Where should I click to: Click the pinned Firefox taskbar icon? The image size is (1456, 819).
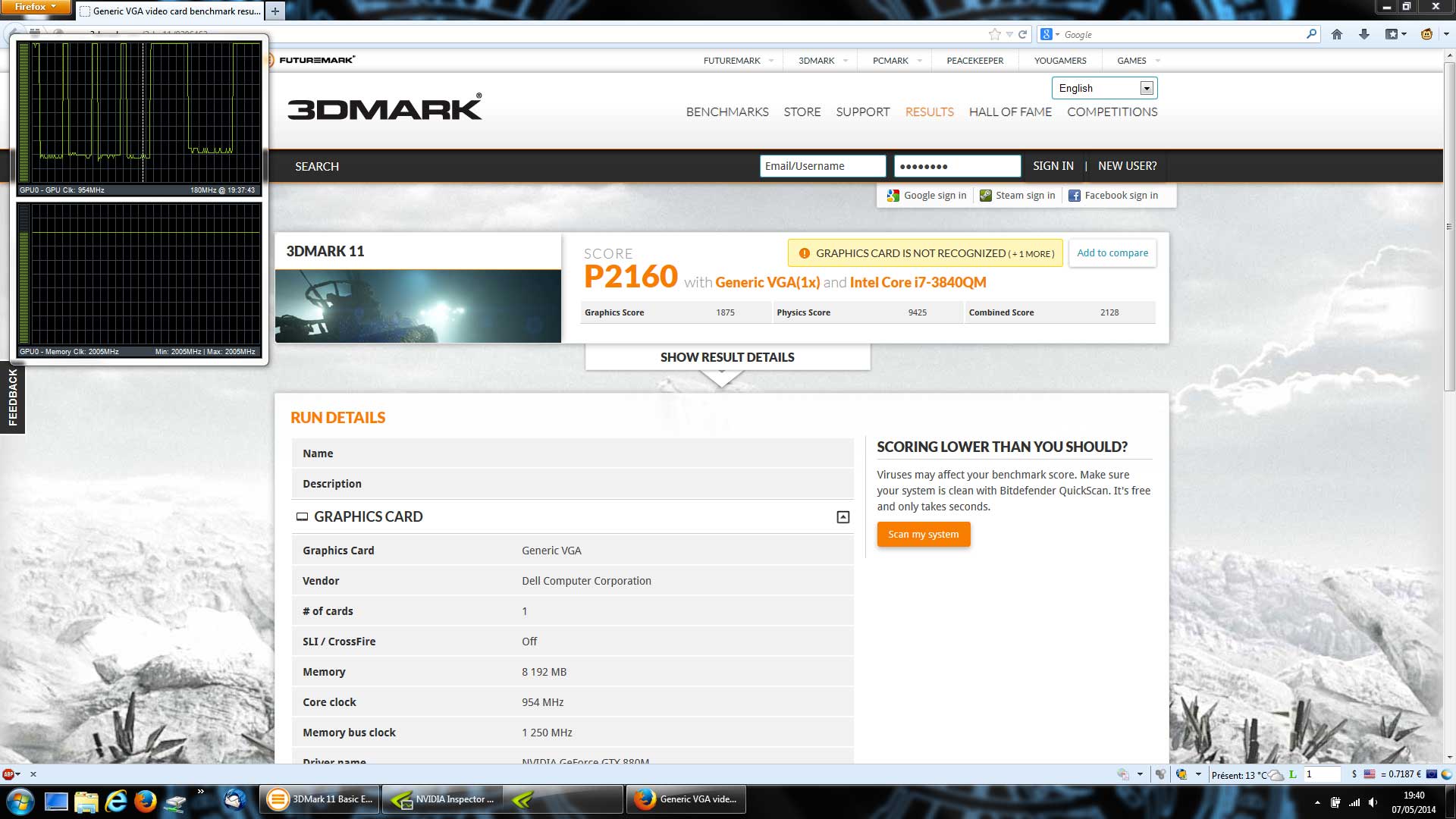pyautogui.click(x=145, y=801)
